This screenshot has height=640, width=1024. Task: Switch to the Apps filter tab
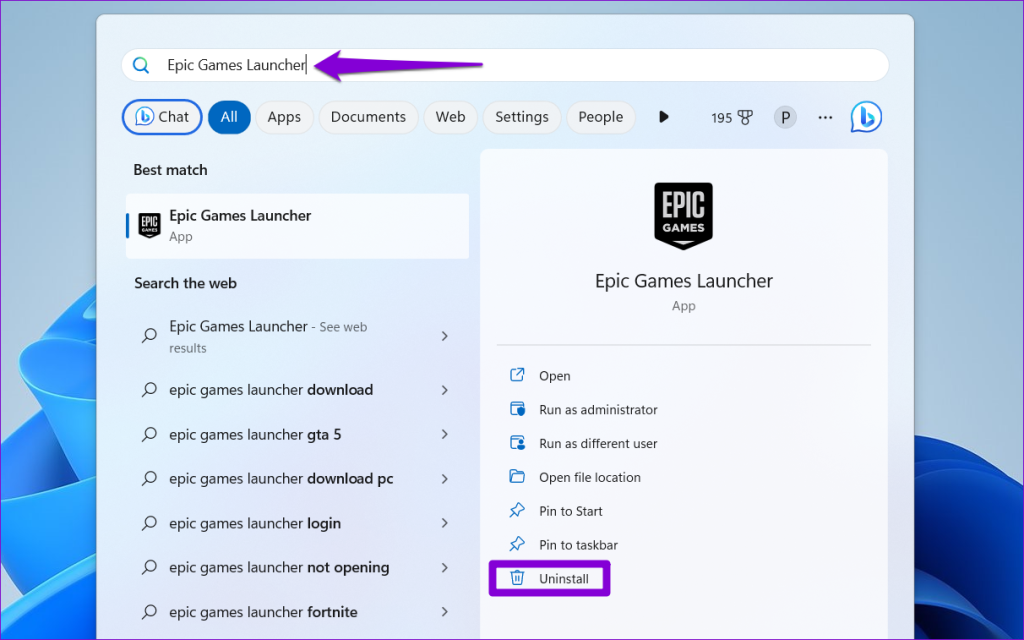coord(284,117)
